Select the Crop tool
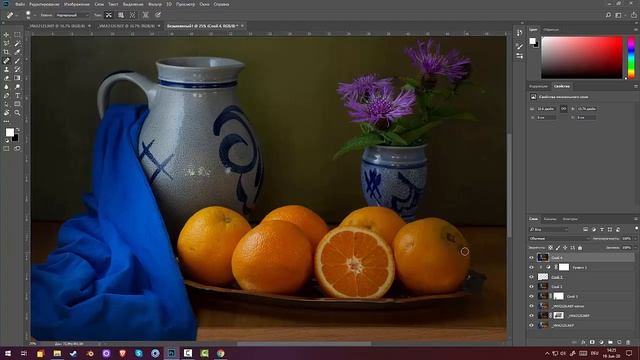This screenshot has width=640, height=360. point(6,52)
